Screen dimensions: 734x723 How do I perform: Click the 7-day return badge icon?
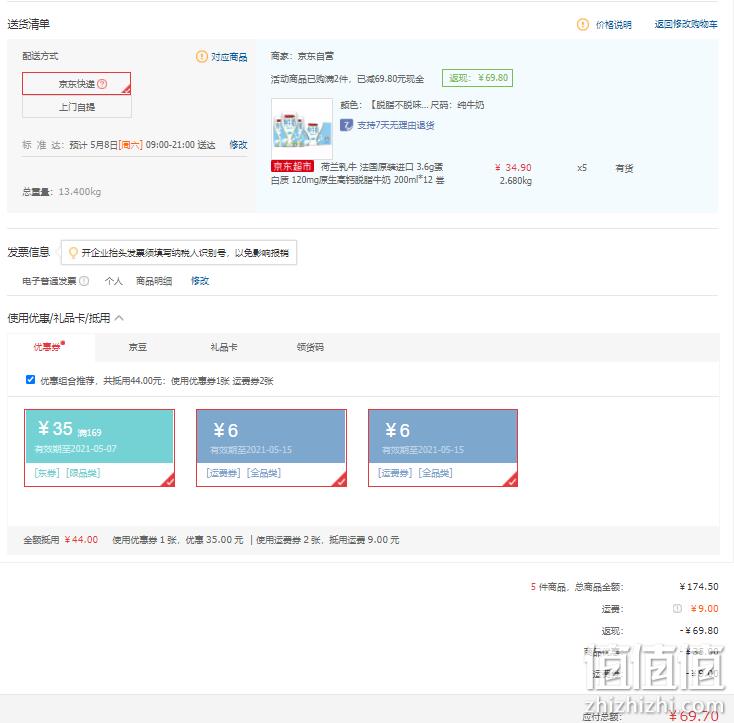(x=346, y=125)
